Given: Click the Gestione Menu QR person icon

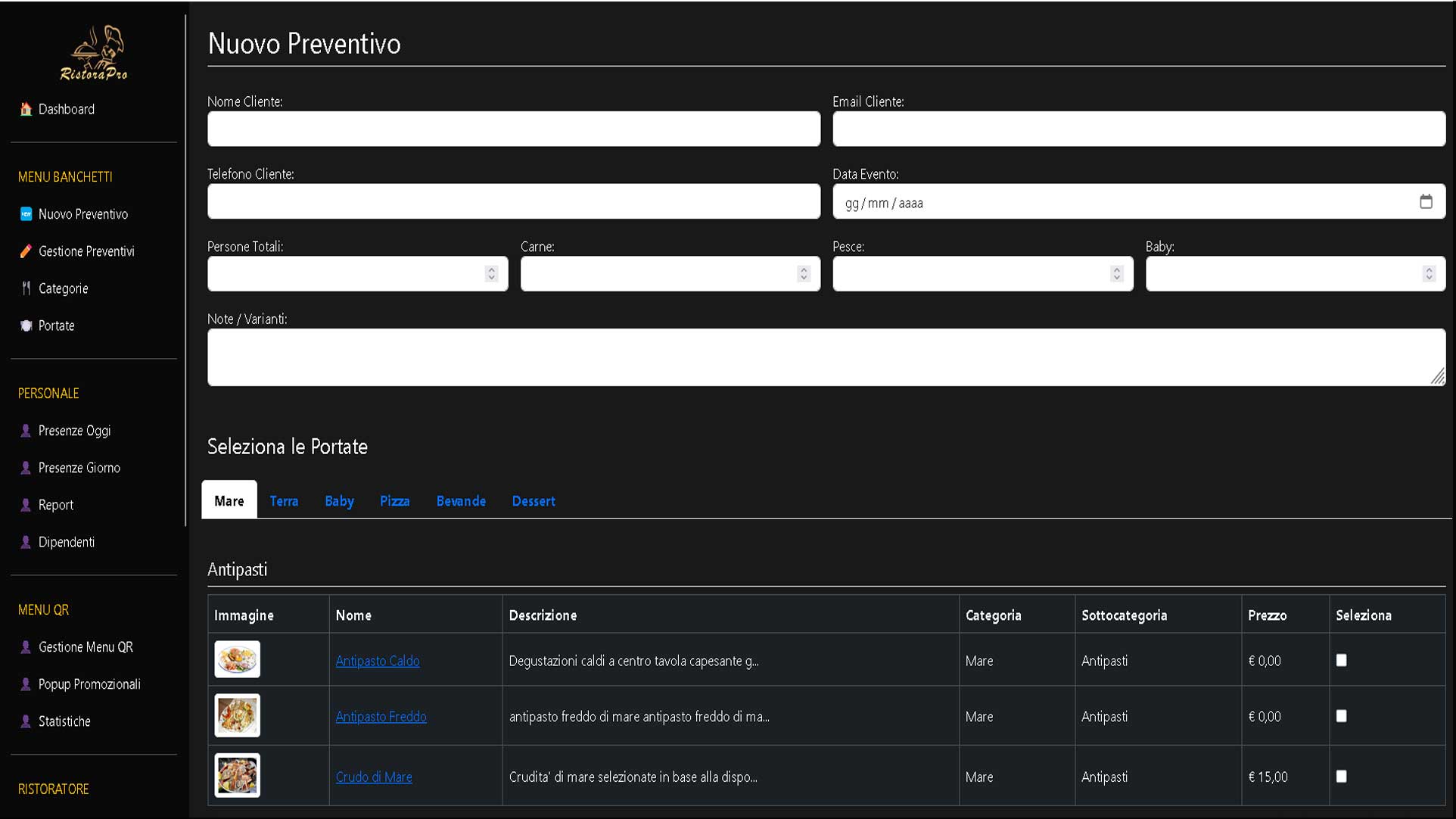Looking at the screenshot, I should 26,647.
